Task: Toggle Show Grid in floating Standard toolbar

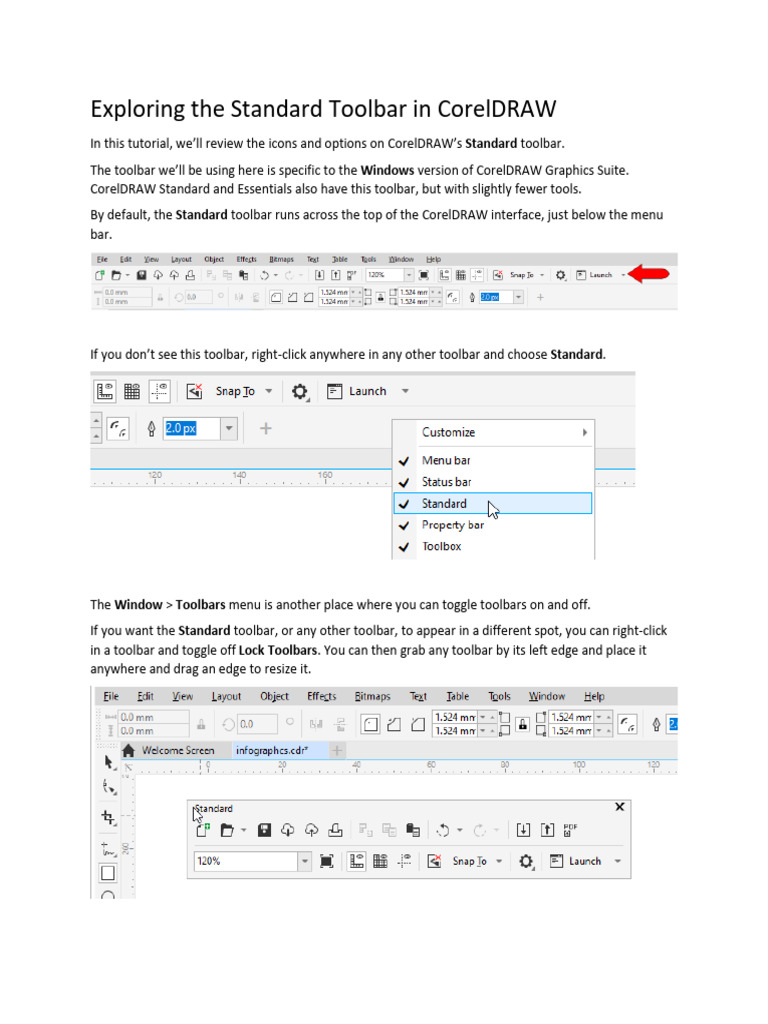Action: 380,861
